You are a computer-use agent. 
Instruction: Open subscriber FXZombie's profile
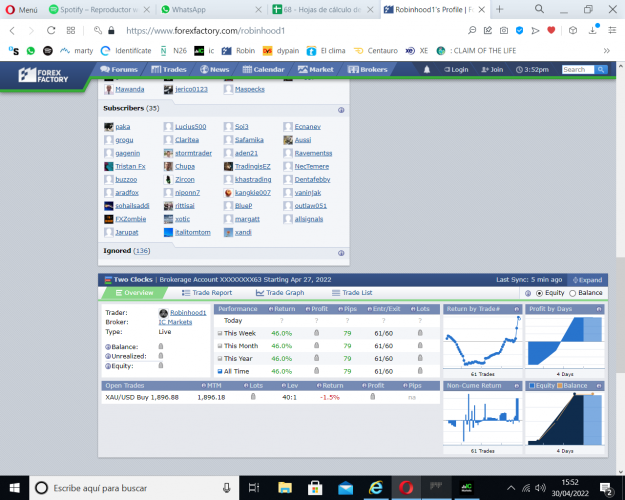tap(131, 219)
